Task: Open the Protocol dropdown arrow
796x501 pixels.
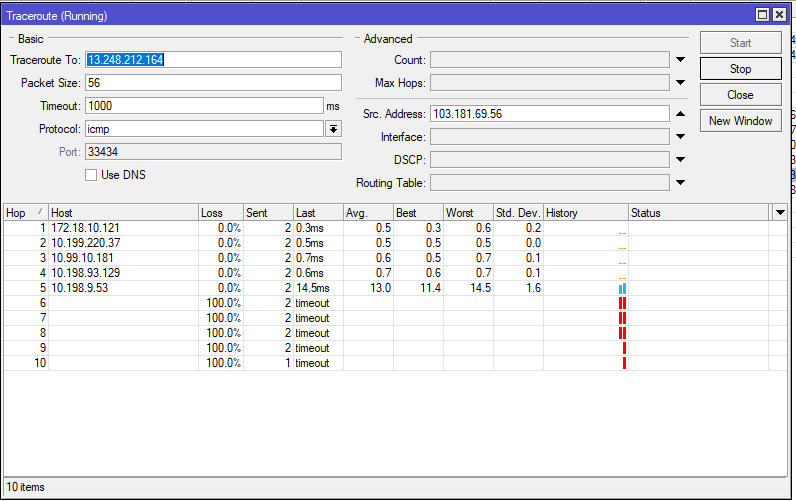Action: click(333, 129)
